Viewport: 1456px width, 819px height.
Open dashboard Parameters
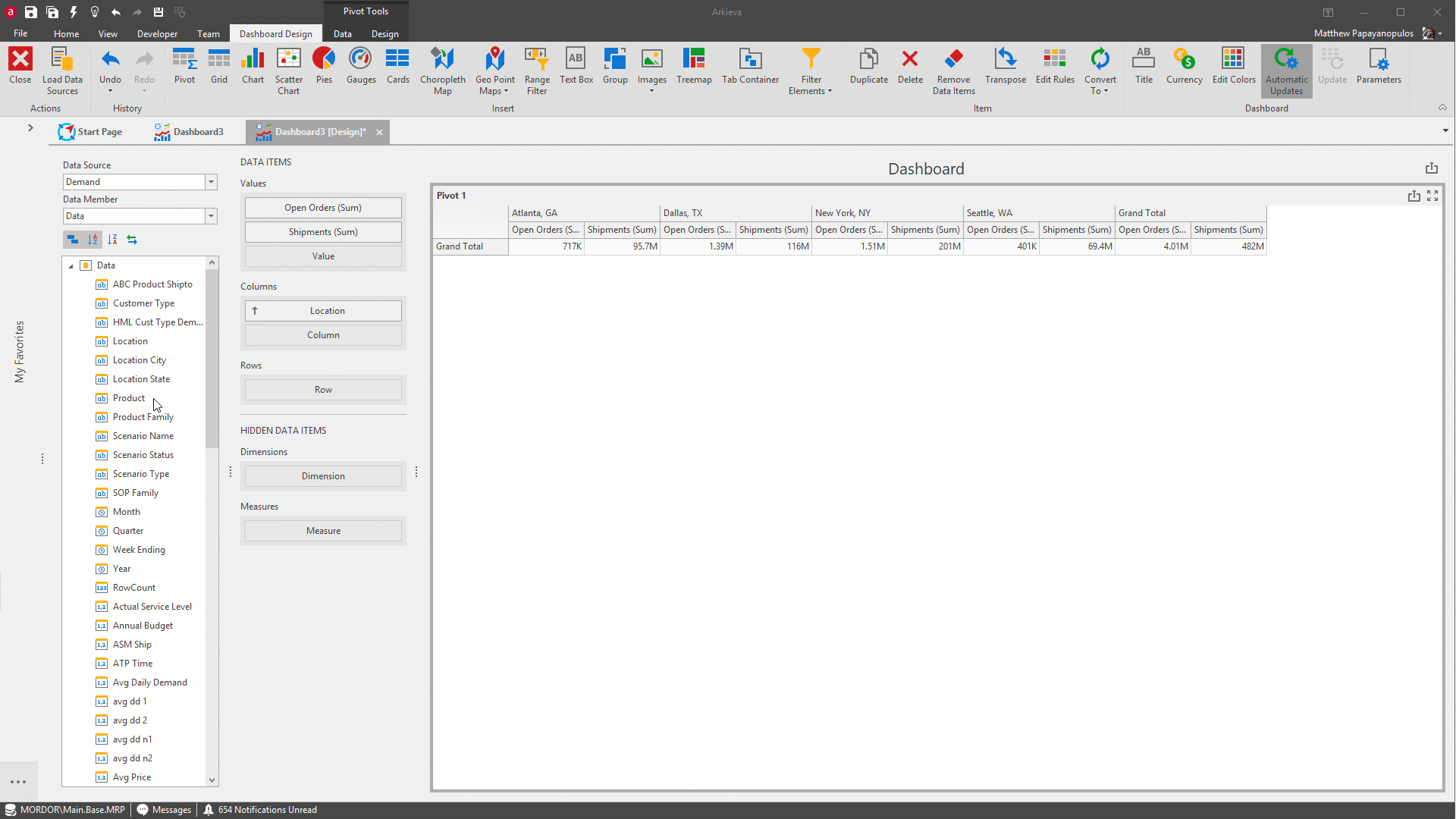1379,66
